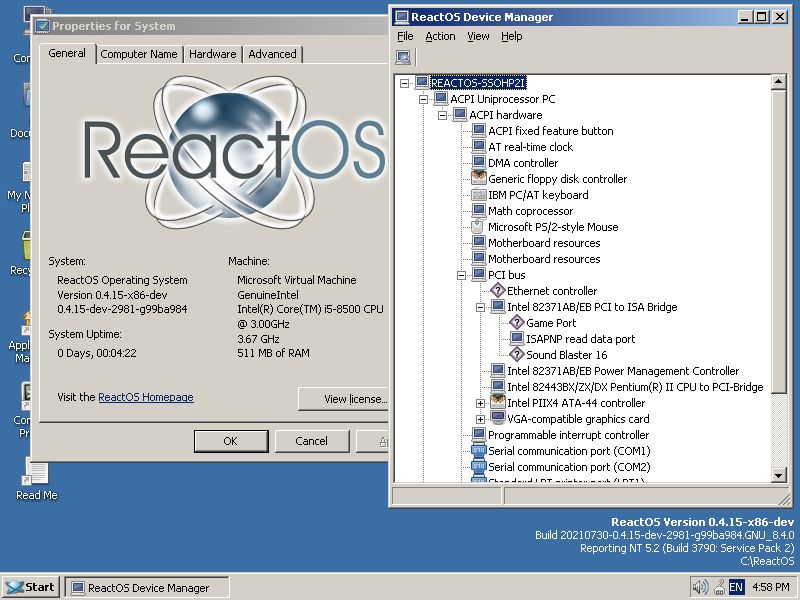This screenshot has width=800, height=600.
Task: Follow the ReactOS Homepage link
Action: (146, 397)
